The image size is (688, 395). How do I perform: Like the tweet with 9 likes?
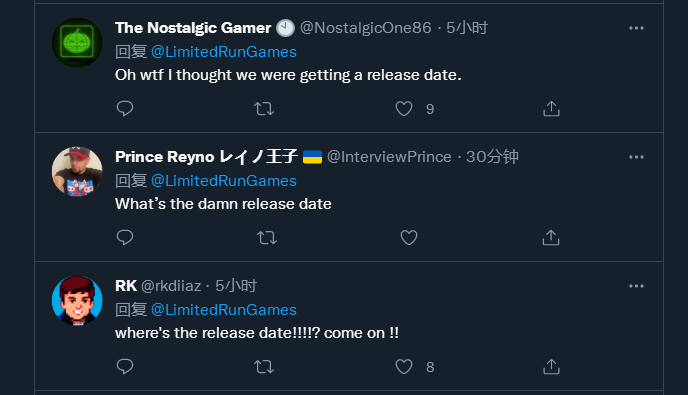404,108
